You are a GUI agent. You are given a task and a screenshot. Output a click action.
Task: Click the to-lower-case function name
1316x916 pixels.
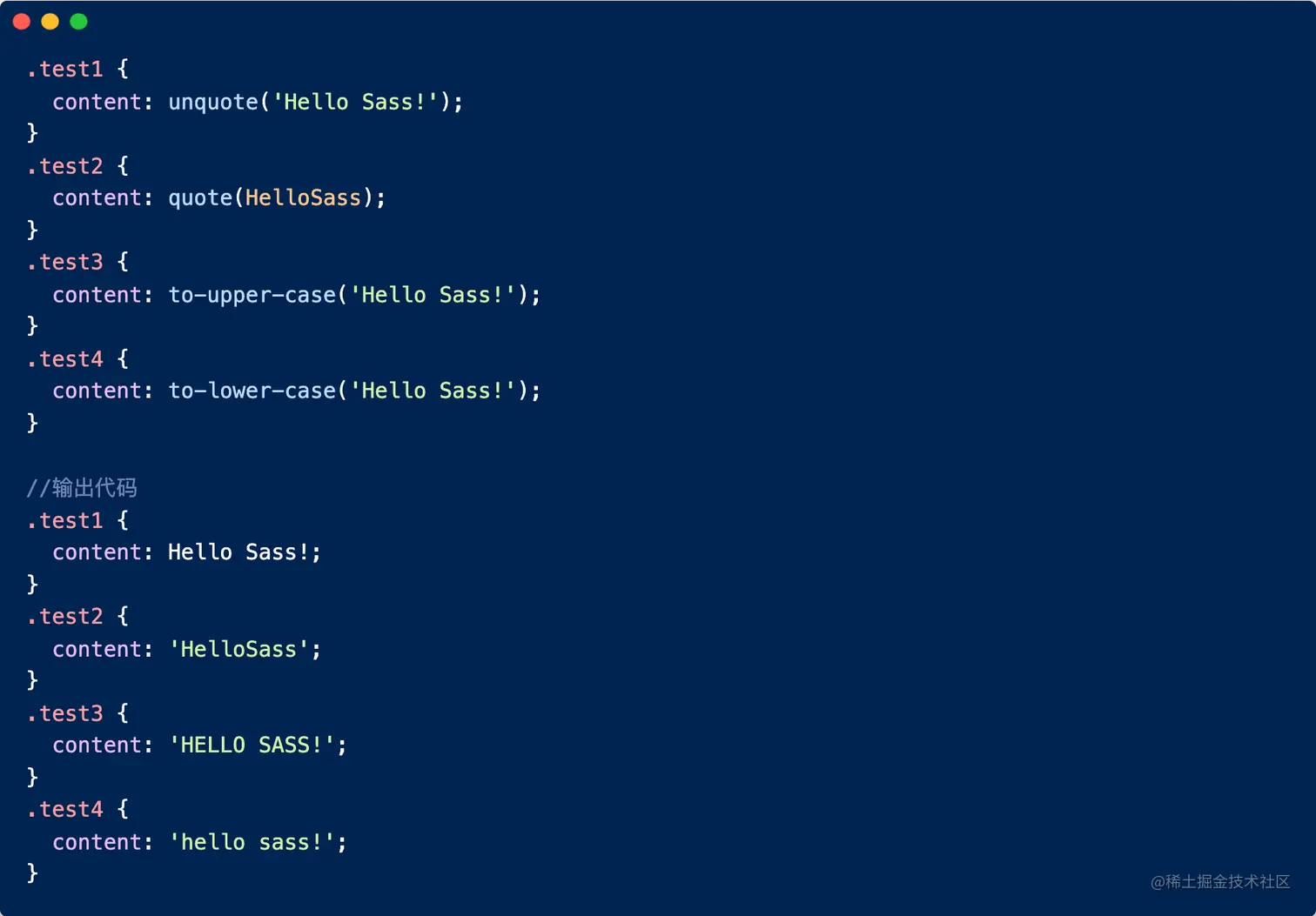[x=252, y=391]
